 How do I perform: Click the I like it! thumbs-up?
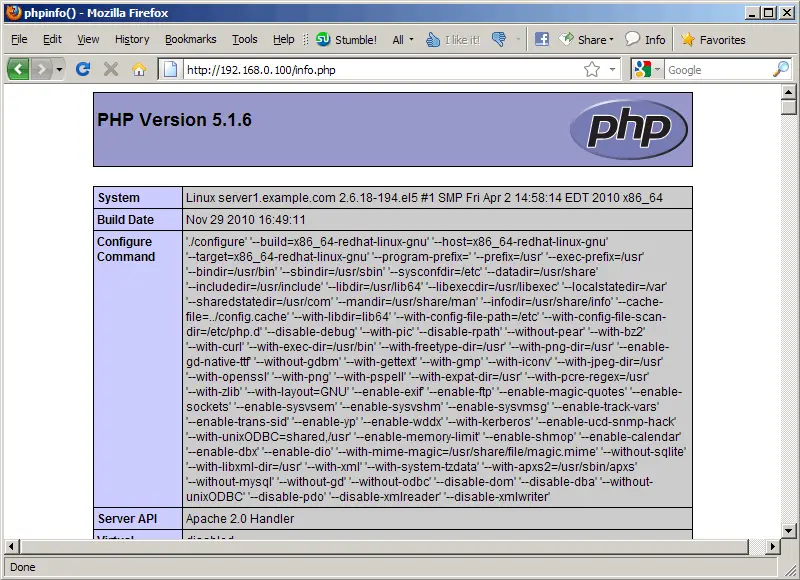coord(453,40)
